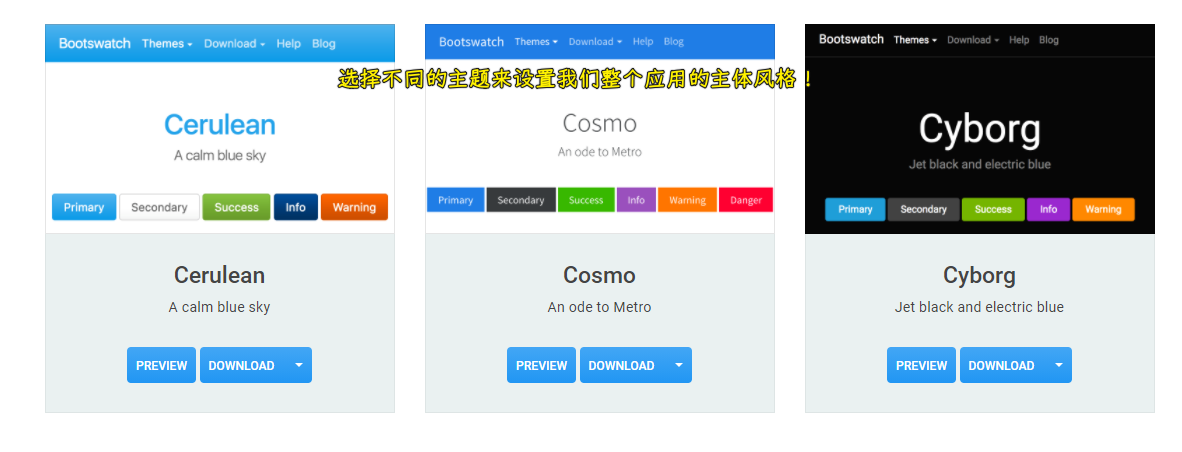Click 'A calm blue sky' card description
This screenshot has height=452, width=1182.
[219, 307]
